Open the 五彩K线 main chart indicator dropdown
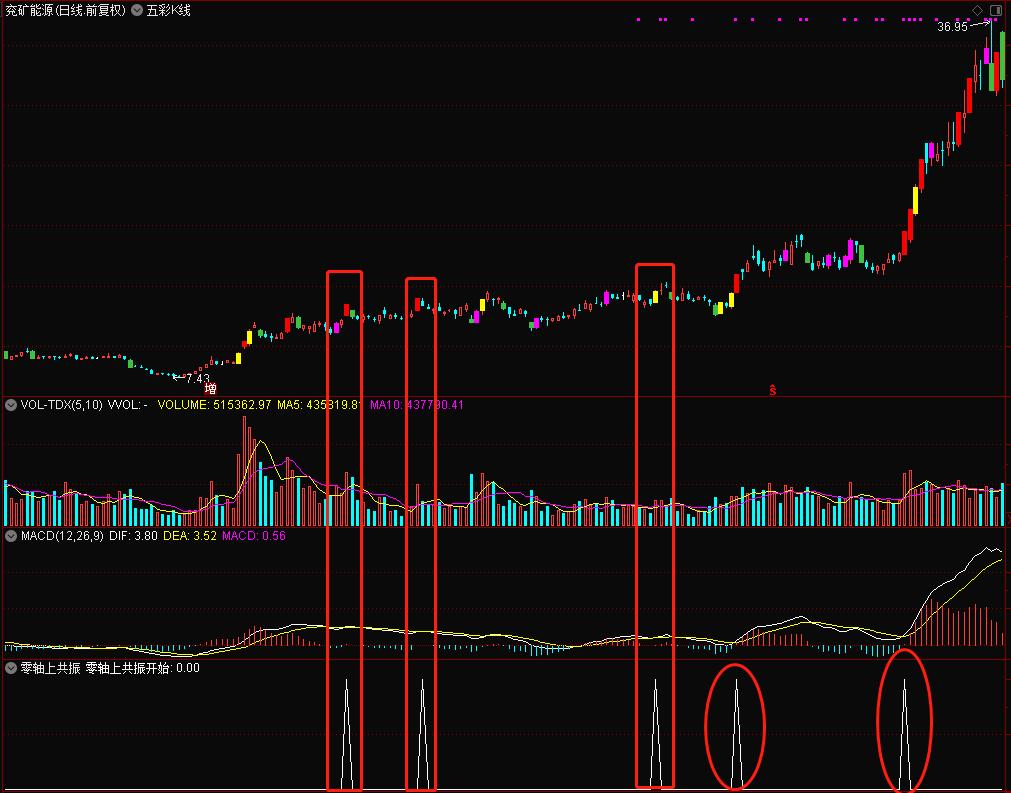This screenshot has width=1011, height=793. coord(137,11)
